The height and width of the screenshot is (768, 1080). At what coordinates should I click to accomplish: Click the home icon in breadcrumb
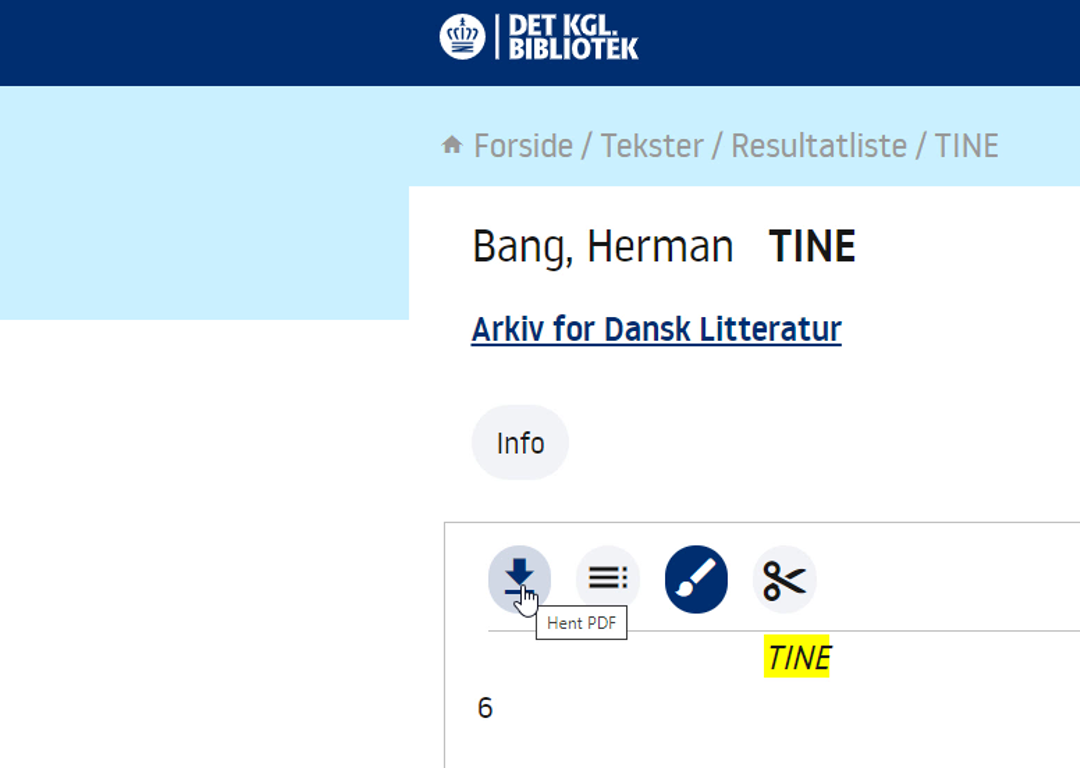tap(452, 145)
